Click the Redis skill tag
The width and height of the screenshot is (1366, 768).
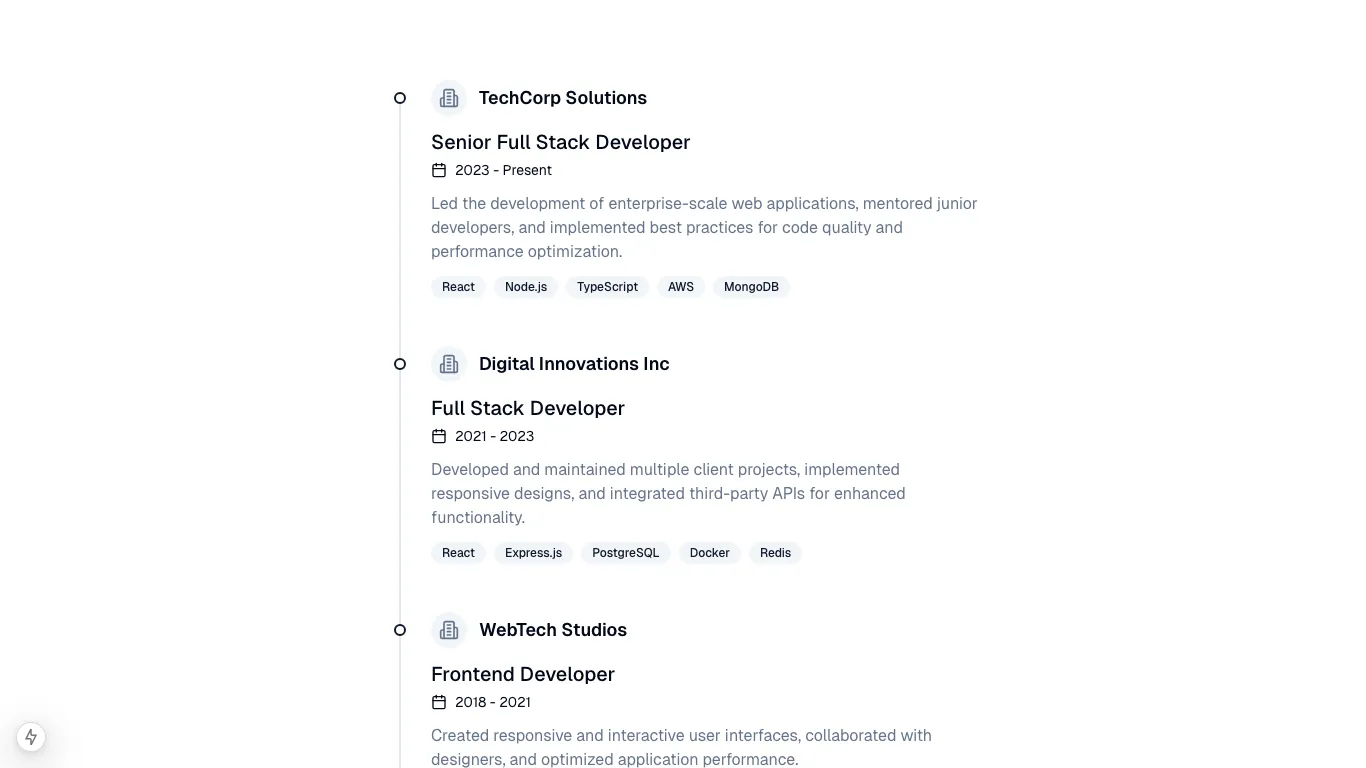click(775, 553)
